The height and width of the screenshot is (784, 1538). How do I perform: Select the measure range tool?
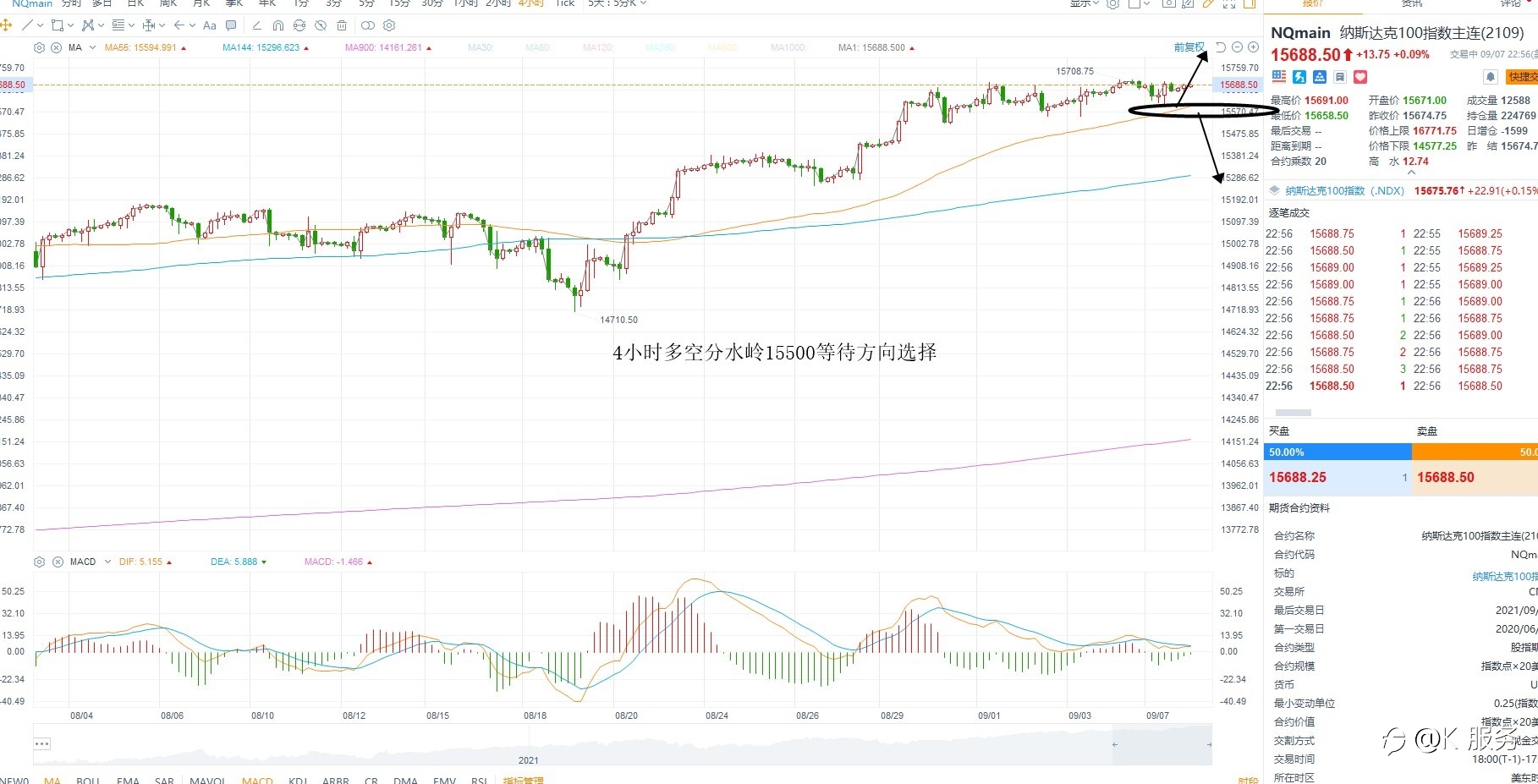tap(149, 25)
